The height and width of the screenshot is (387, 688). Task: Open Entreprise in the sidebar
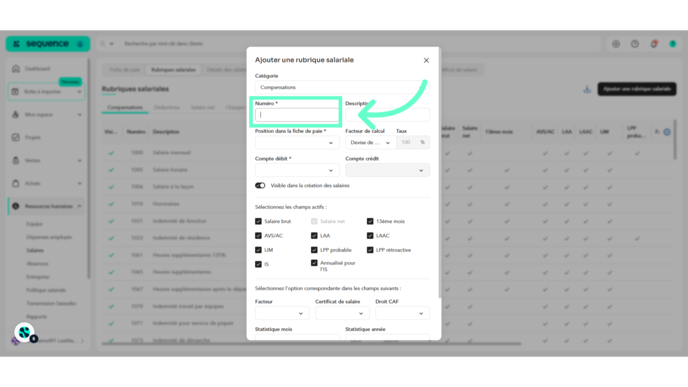click(x=38, y=277)
